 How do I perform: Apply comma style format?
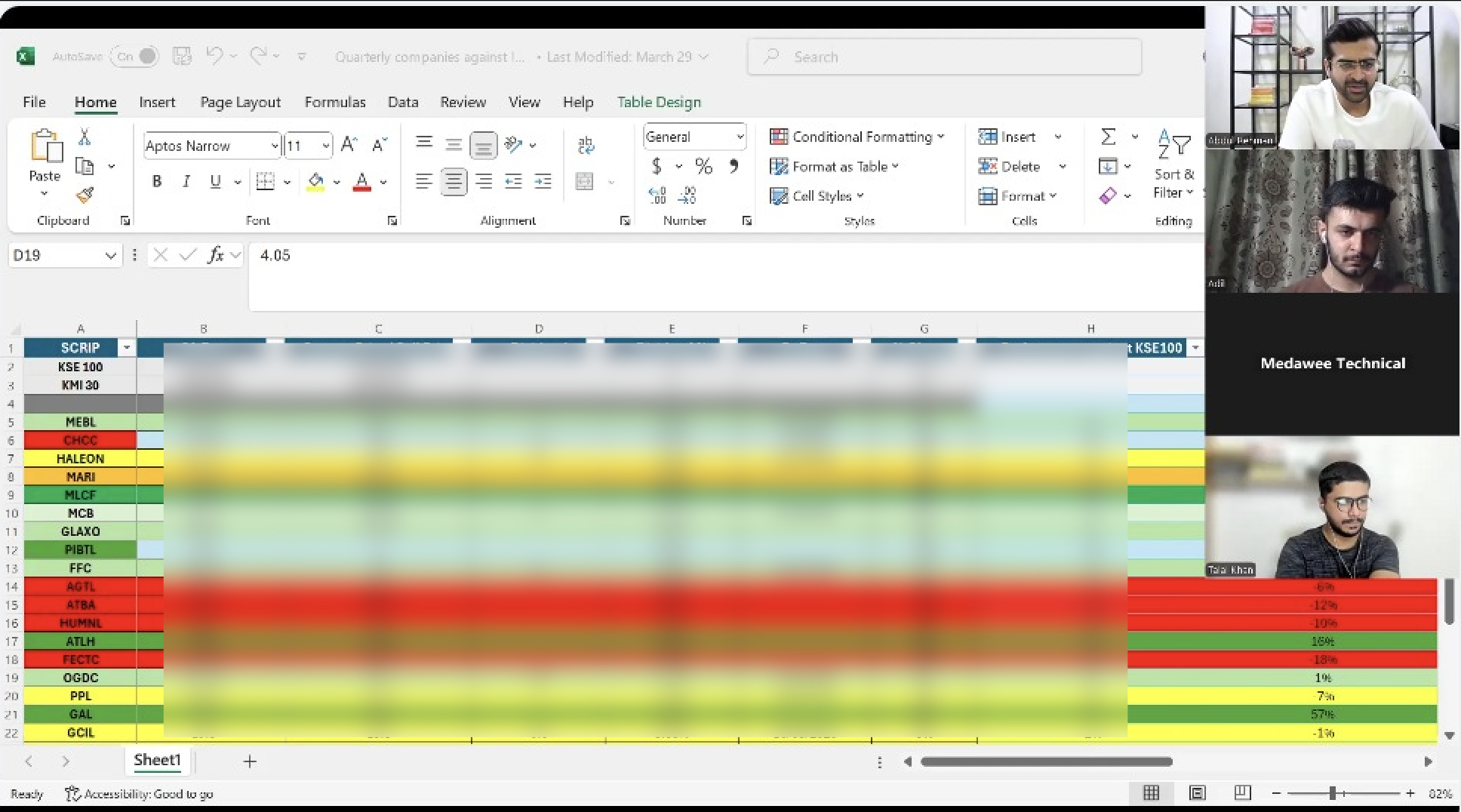point(734,166)
